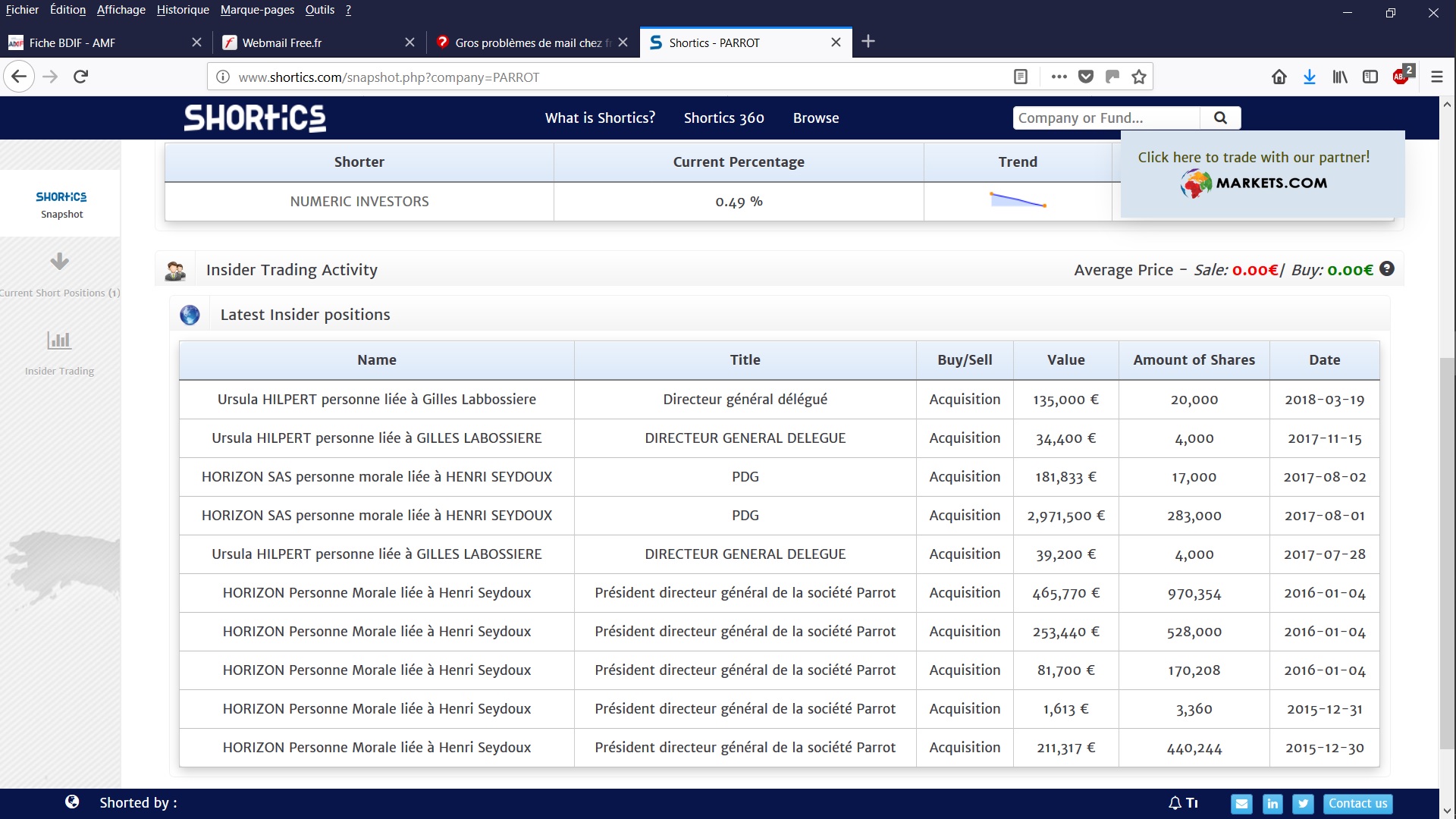This screenshot has height=819, width=1456.
Task: Open the Fichier menu
Action: (22, 10)
